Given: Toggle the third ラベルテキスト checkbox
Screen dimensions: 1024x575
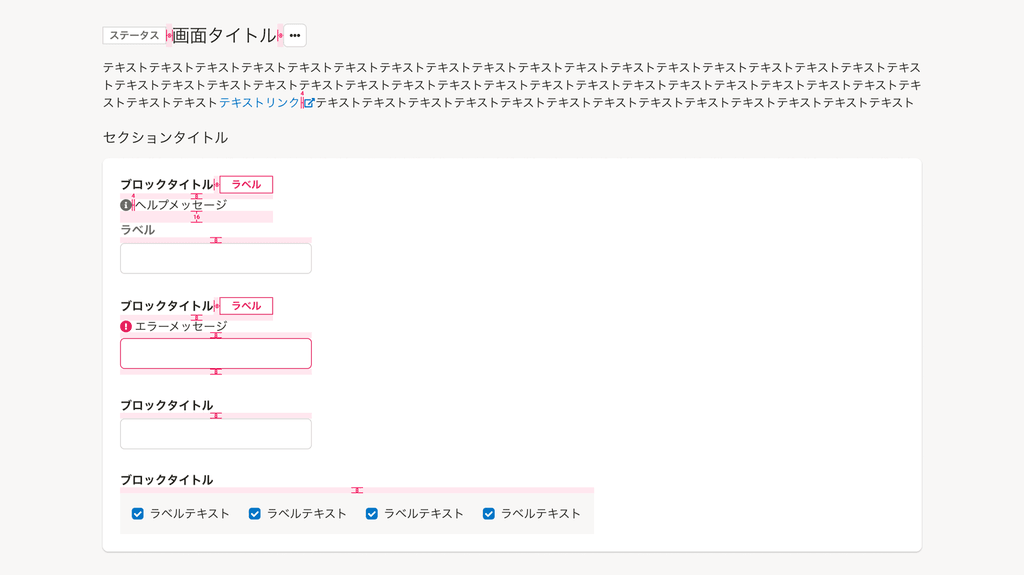Looking at the screenshot, I should click(x=372, y=514).
